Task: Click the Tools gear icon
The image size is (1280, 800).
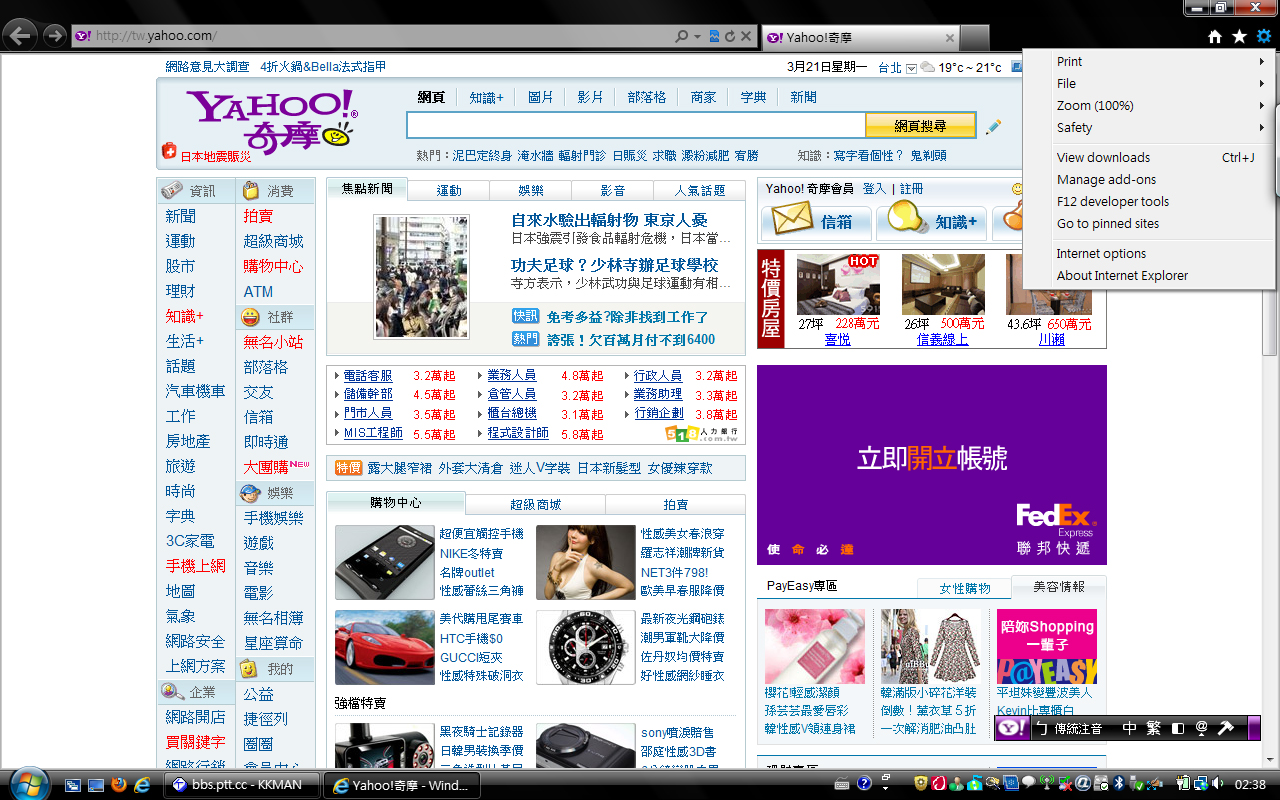Action: (1264, 36)
